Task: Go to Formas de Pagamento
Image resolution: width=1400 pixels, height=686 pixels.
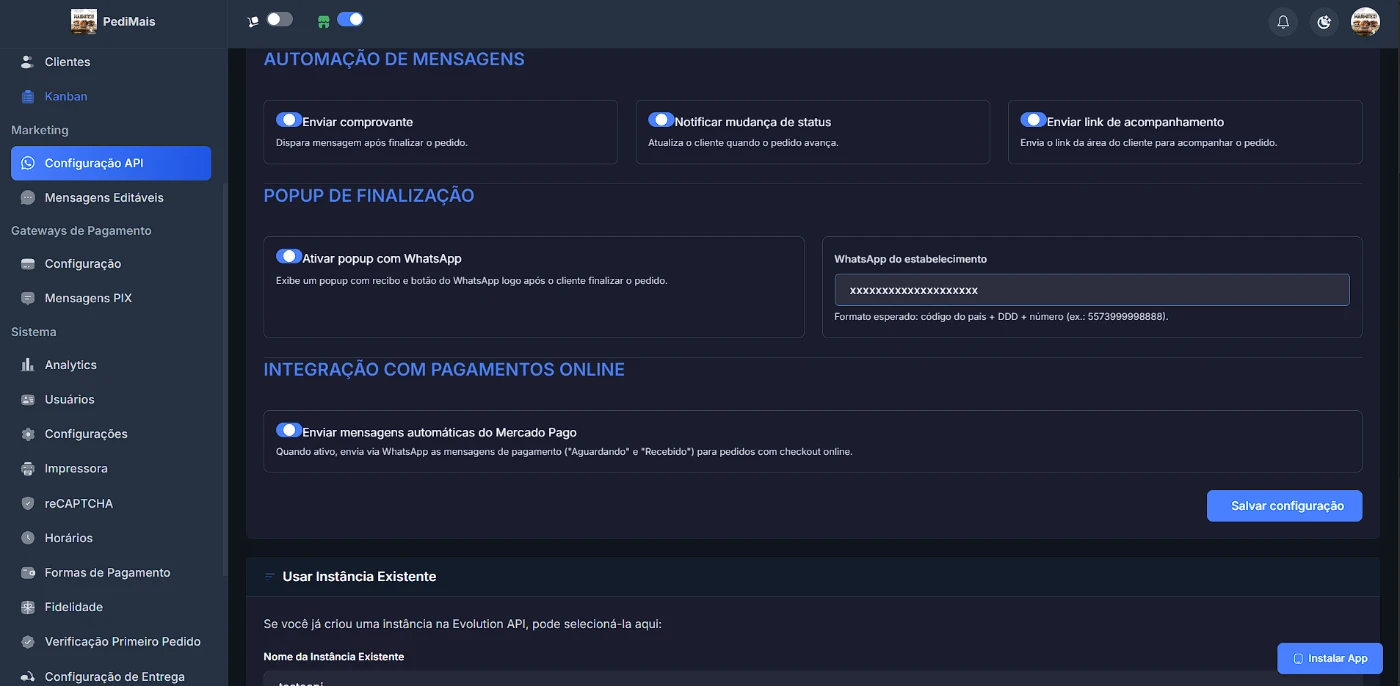Action: (107, 573)
